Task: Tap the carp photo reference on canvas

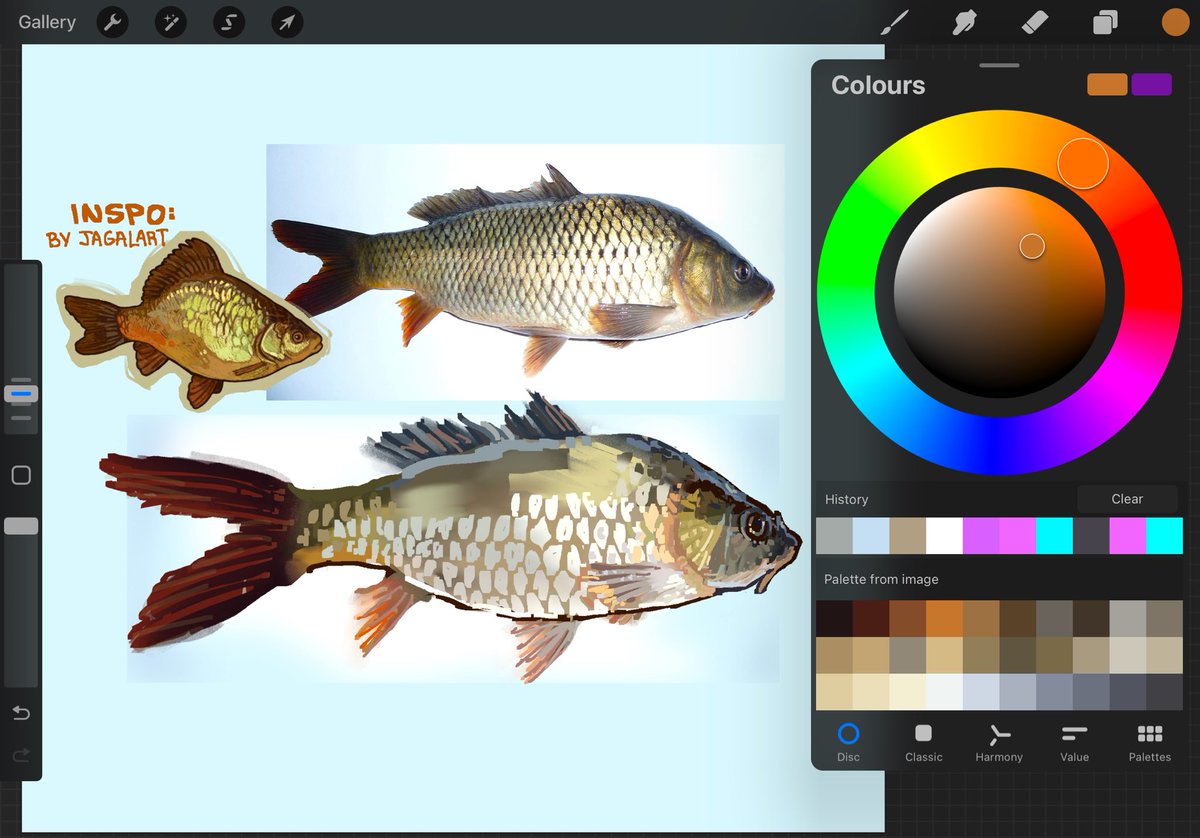Action: click(x=525, y=272)
